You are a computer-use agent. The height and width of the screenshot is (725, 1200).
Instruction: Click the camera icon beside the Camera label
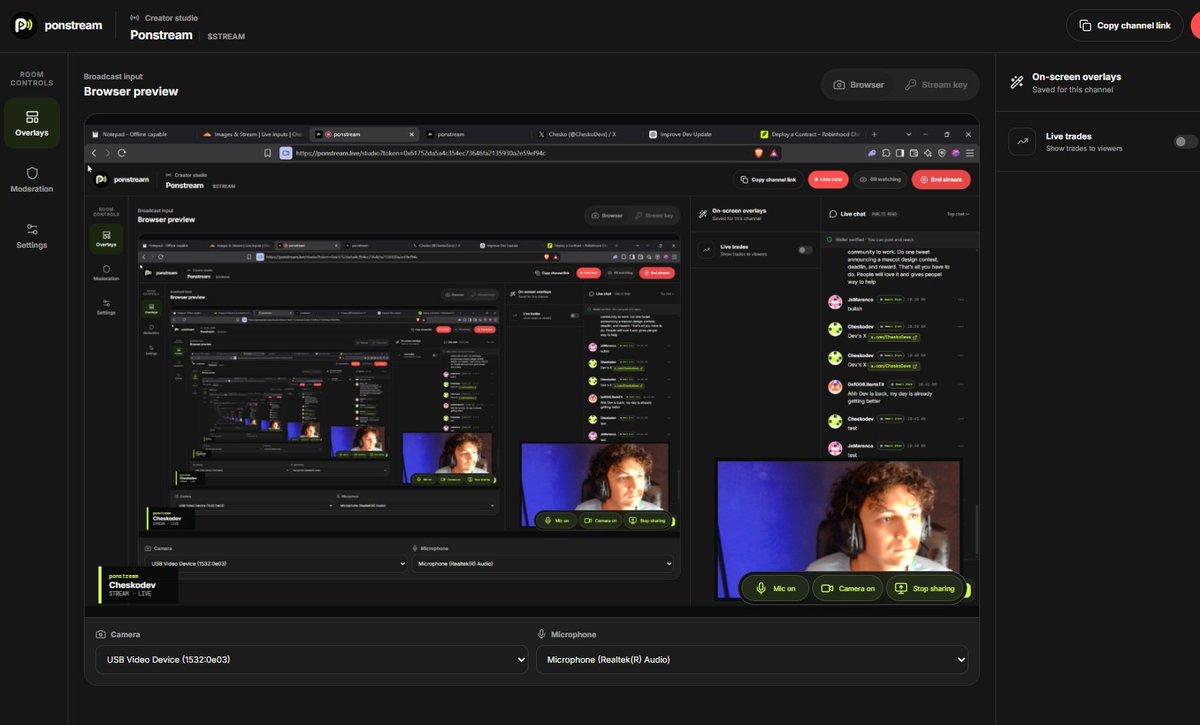[x=101, y=634]
